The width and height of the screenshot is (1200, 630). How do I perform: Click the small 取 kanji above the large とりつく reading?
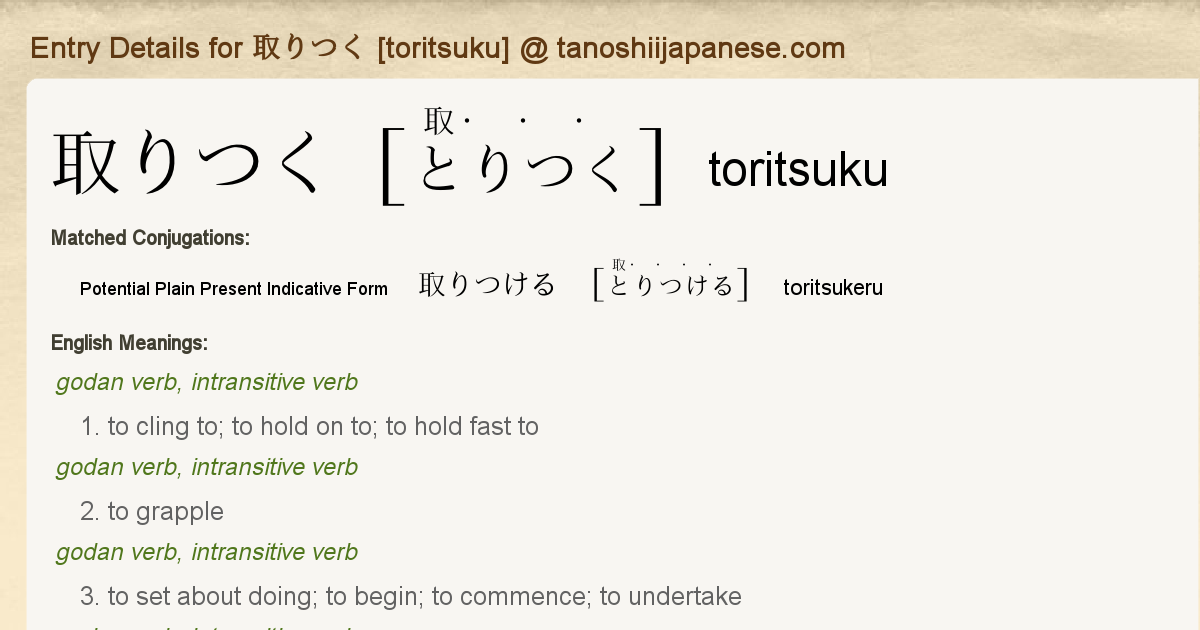(439, 121)
